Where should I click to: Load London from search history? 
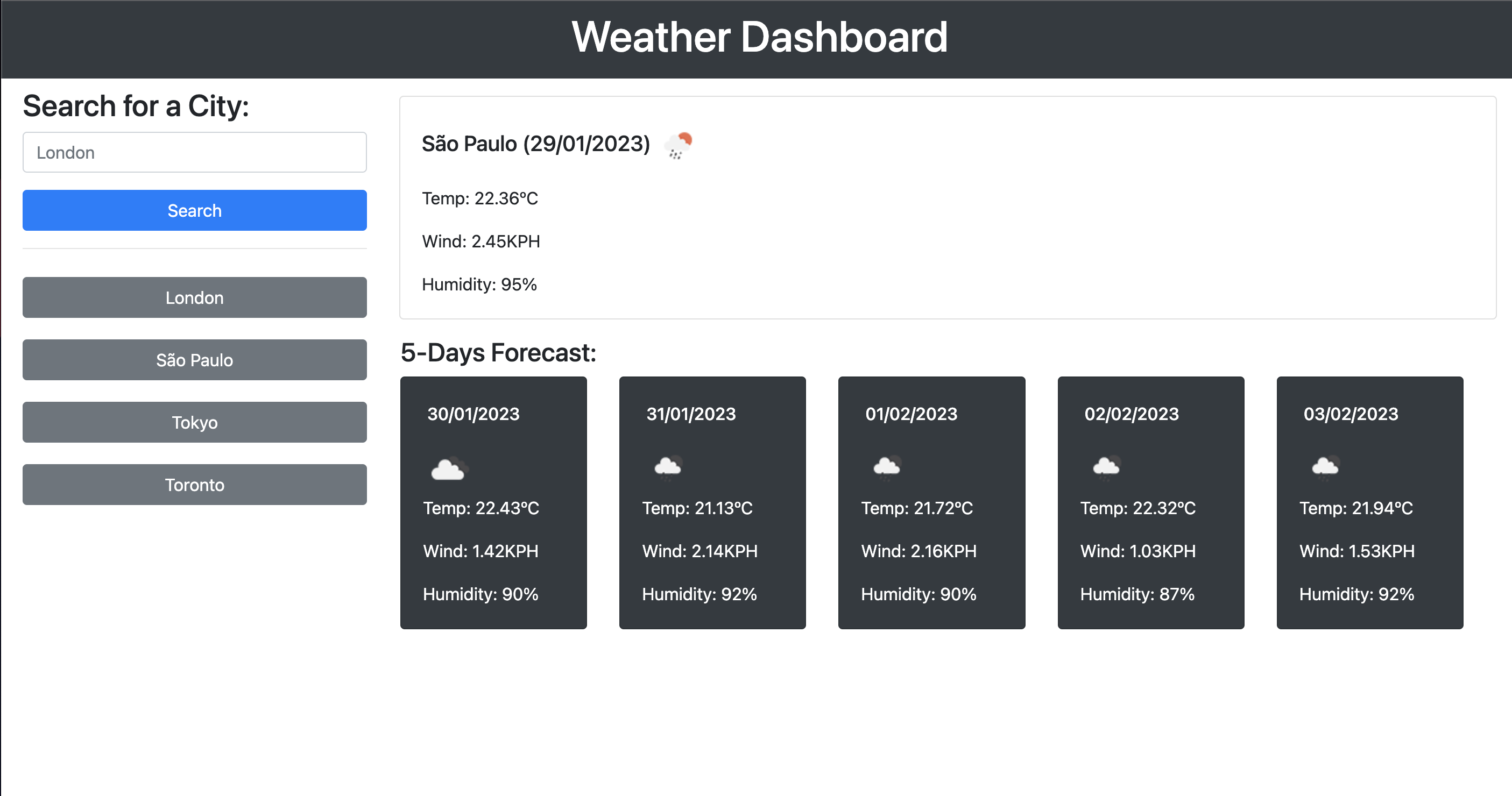click(x=194, y=297)
